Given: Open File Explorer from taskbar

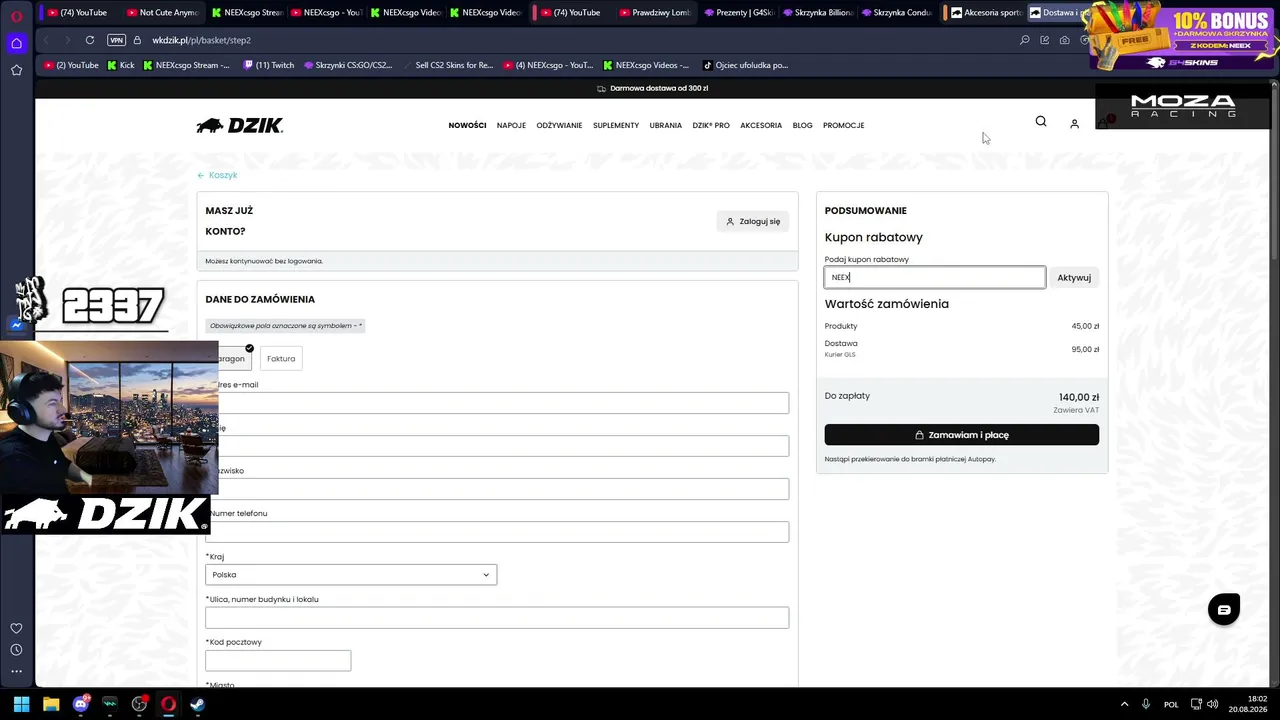Looking at the screenshot, I should 51,704.
